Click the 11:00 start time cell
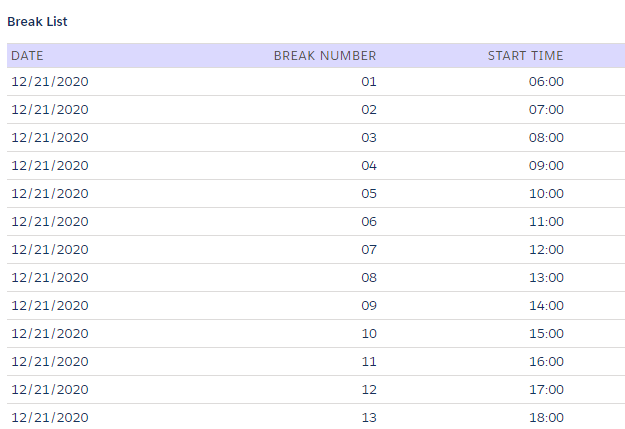This screenshot has height=429, width=625. [x=546, y=222]
